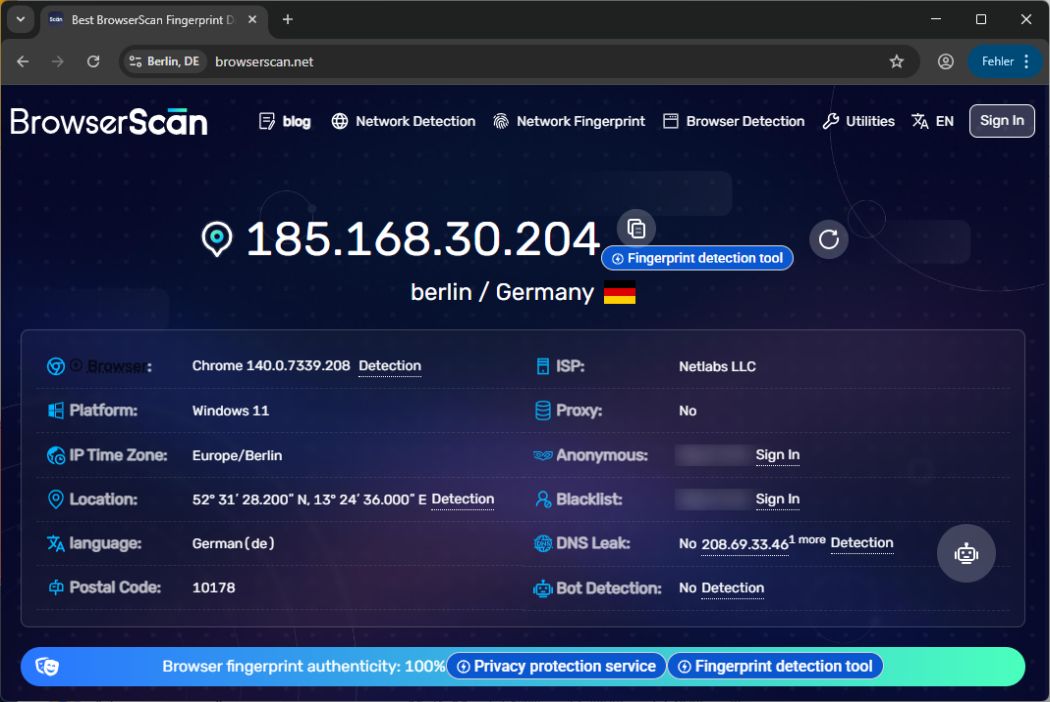Screen dimensions: 1050x702
Task: Open Detection link in DNS Leak row
Action: 862,543
